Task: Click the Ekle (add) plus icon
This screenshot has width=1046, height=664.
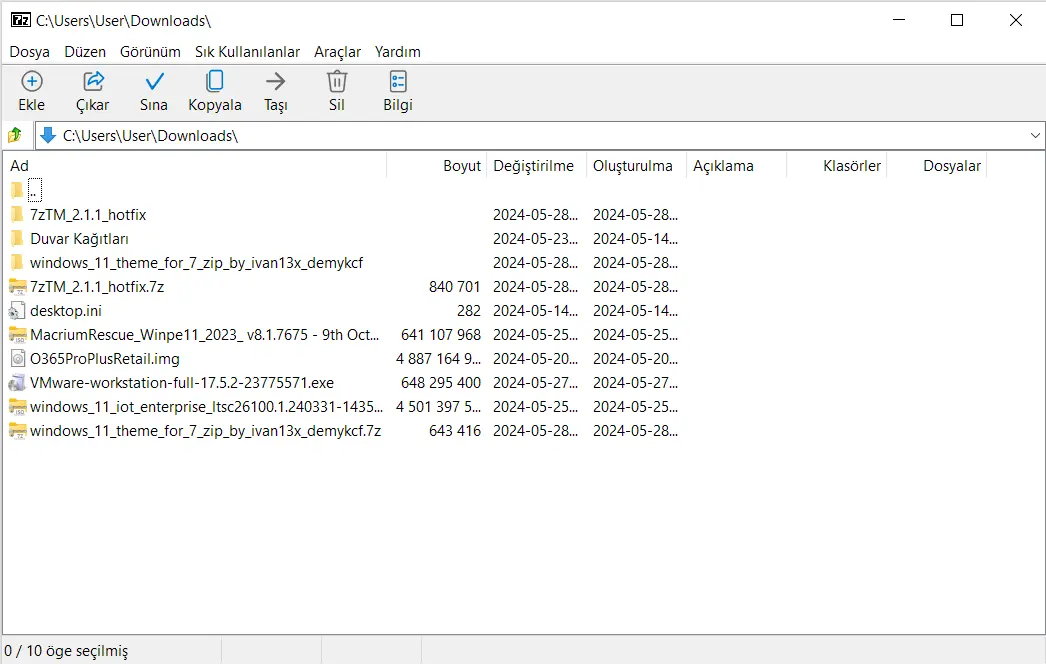Action: point(32,81)
